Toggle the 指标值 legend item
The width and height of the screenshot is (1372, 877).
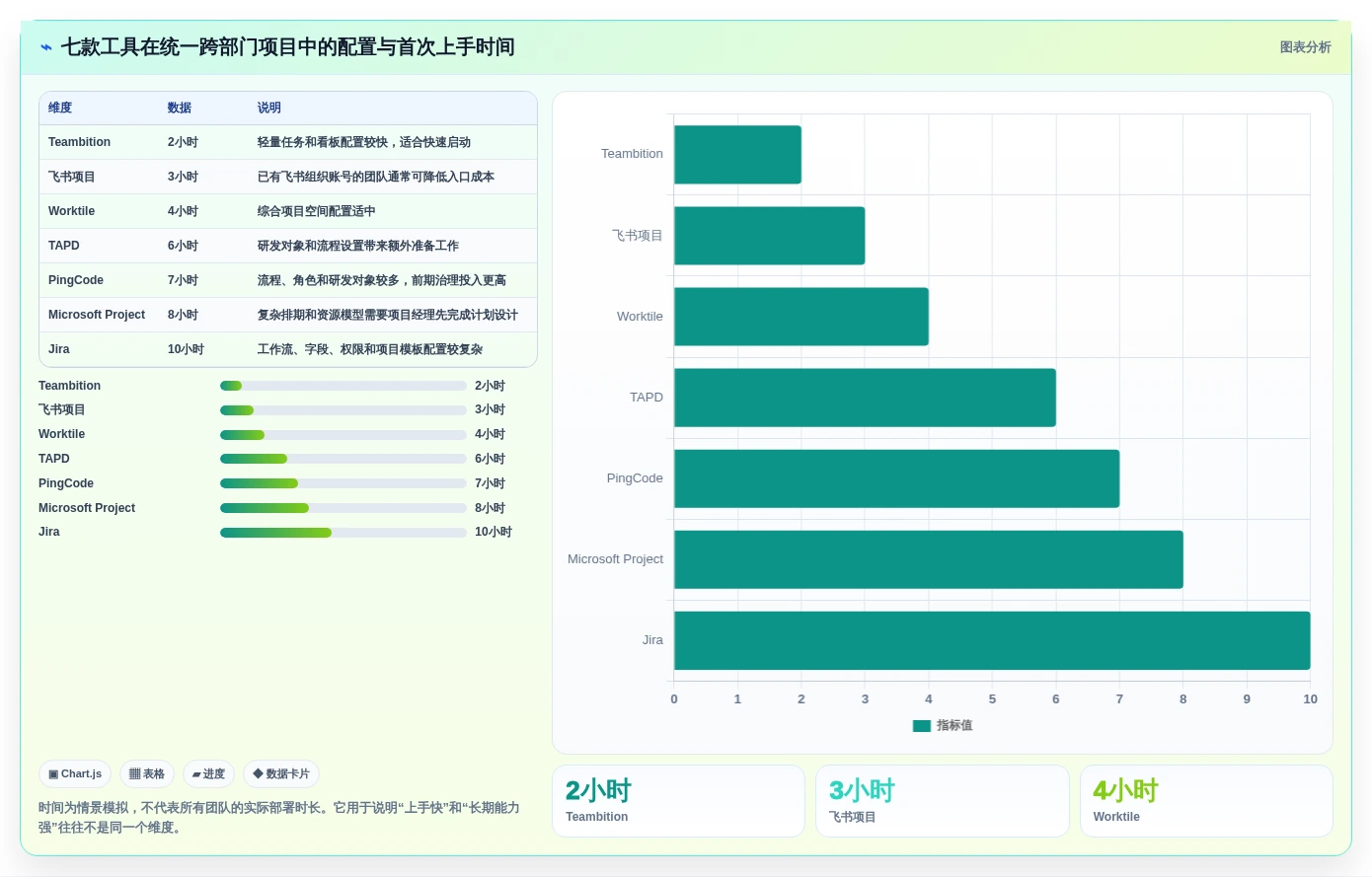tap(943, 725)
